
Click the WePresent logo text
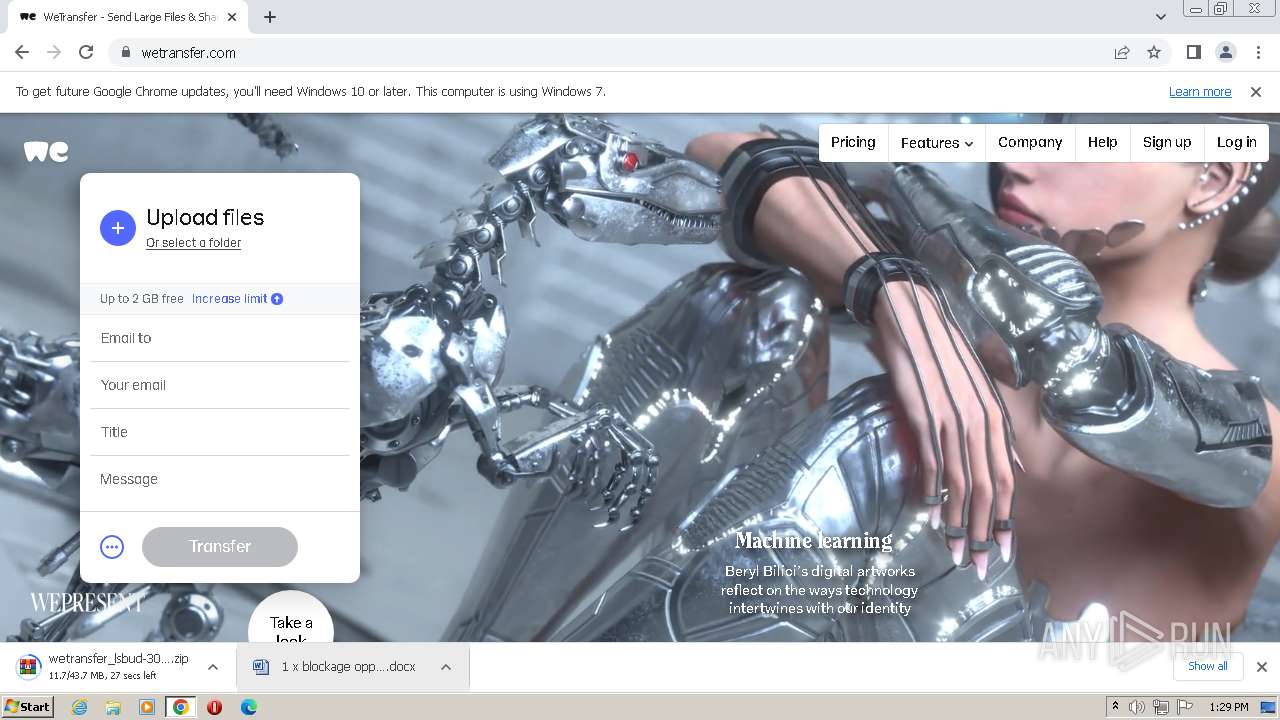pos(88,602)
